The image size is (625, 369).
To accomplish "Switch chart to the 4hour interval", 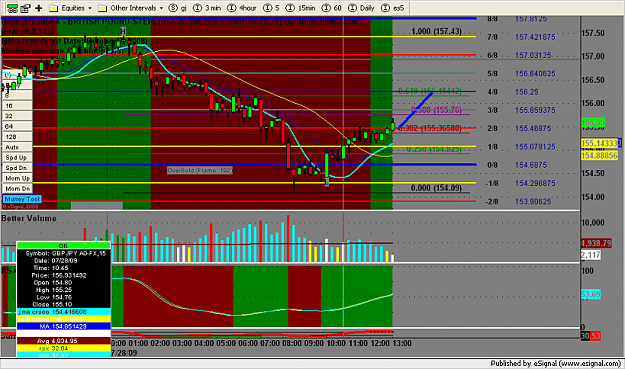I will tap(242, 8).
